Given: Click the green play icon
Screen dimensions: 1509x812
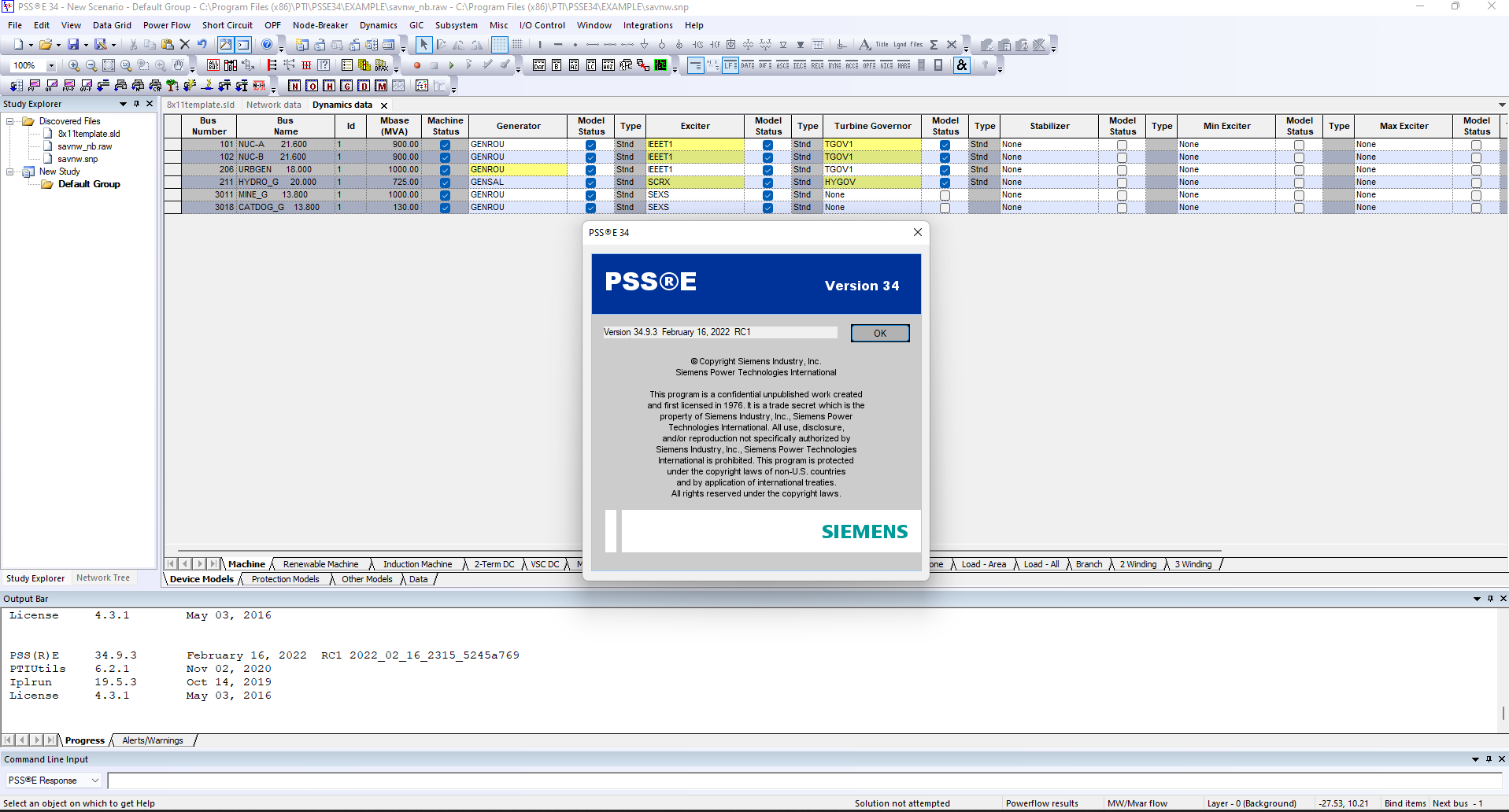Looking at the screenshot, I should (x=451, y=65).
